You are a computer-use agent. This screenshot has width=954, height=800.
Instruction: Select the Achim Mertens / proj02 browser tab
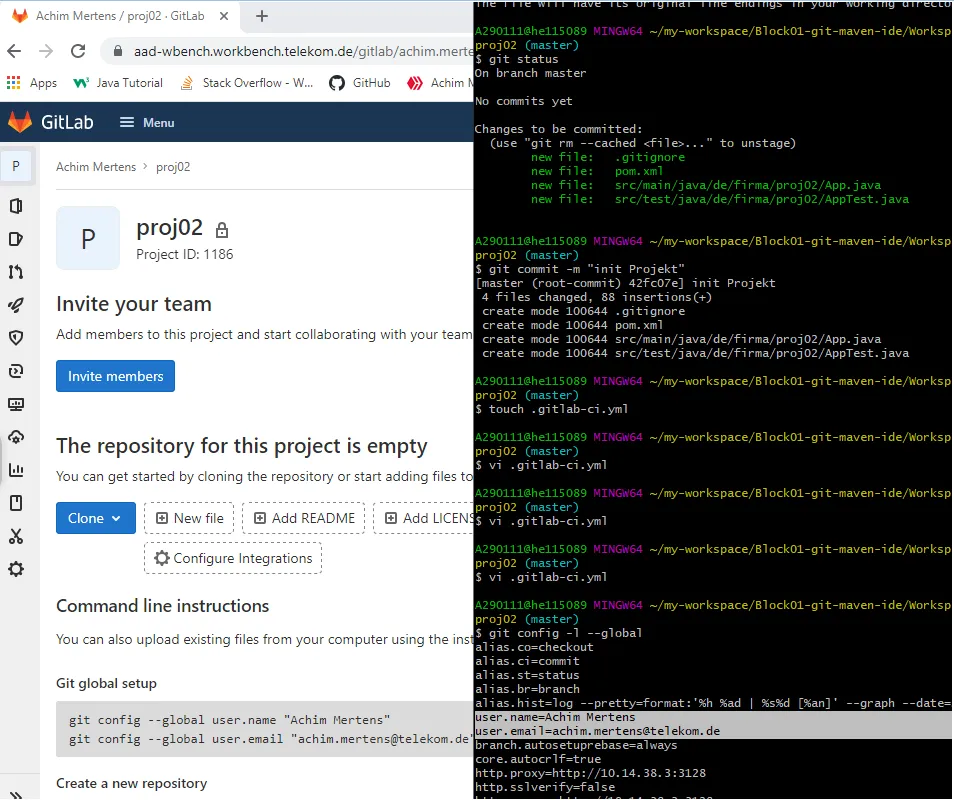[x=120, y=16]
